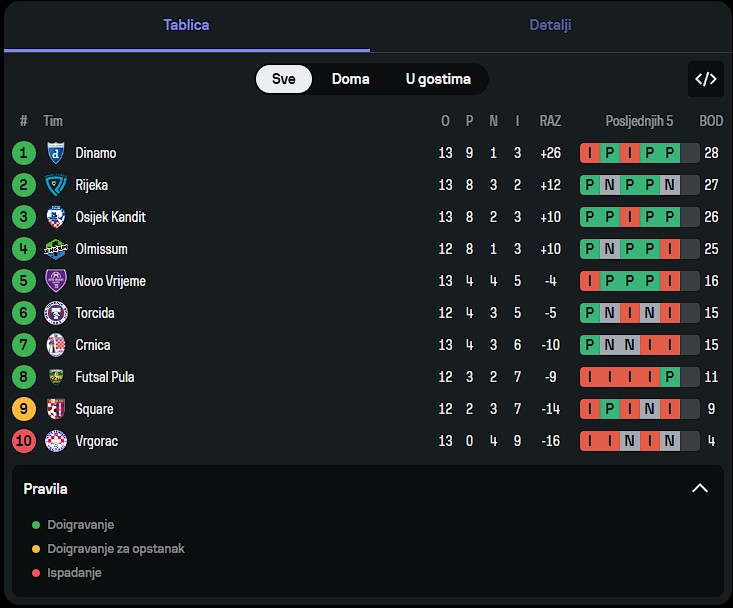
Task: Click the Novo Vrijeme team crest
Action: tap(56, 281)
